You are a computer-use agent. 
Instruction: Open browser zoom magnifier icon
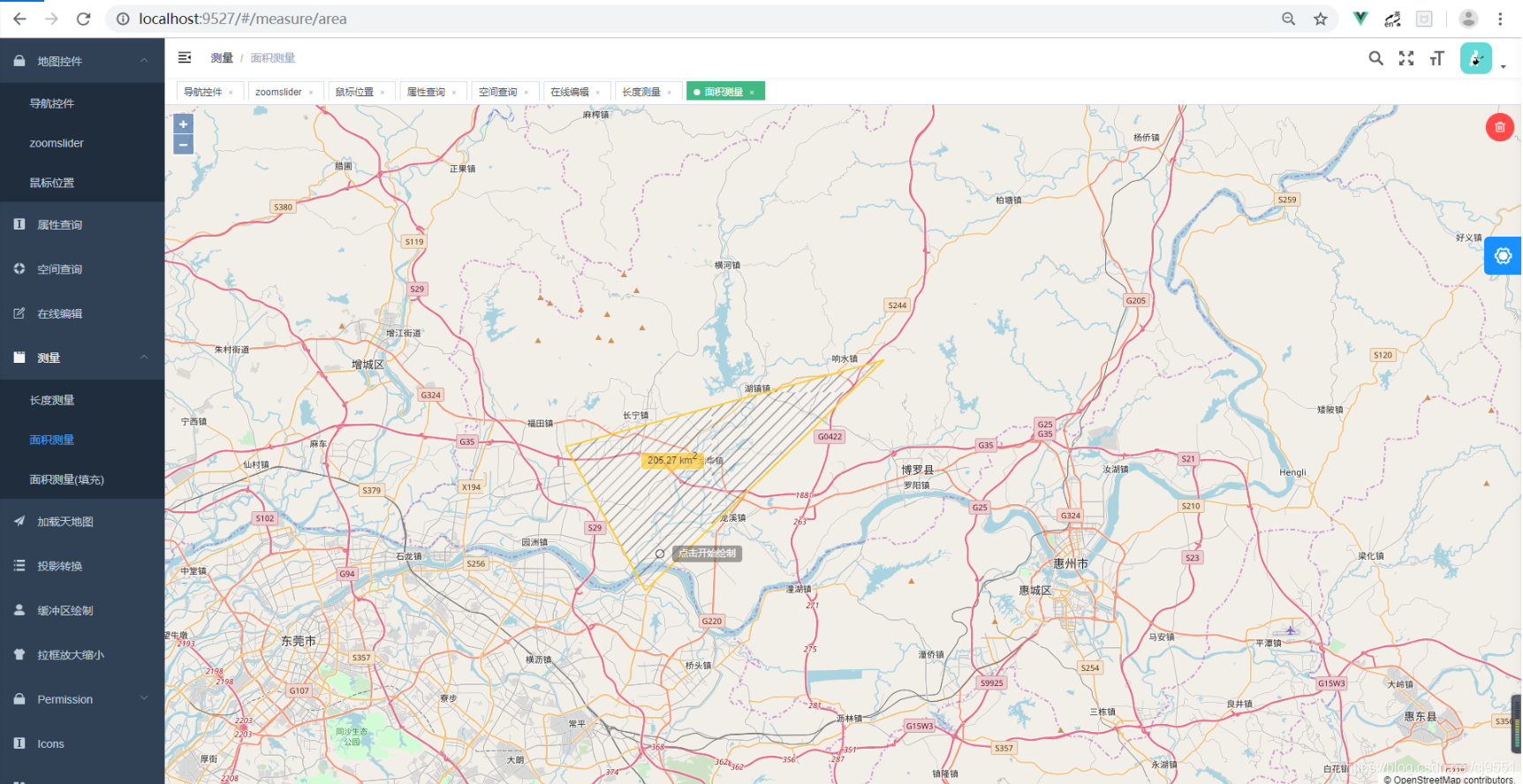(x=1289, y=19)
